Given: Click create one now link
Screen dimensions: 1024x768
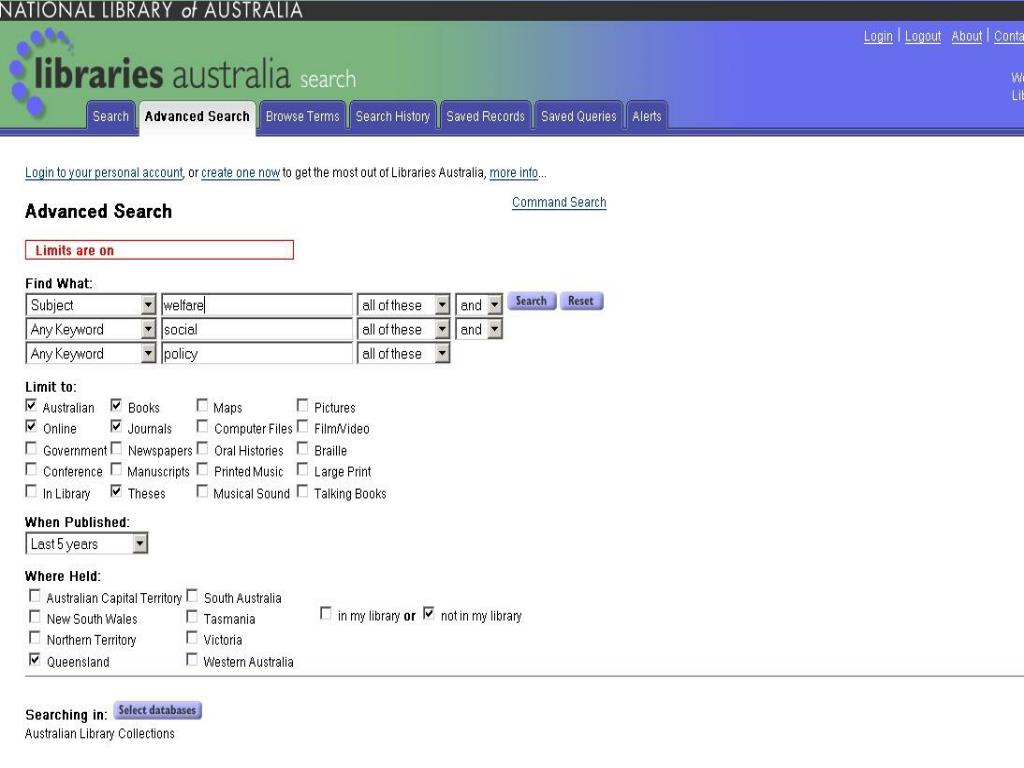Looking at the screenshot, I should [240, 172].
